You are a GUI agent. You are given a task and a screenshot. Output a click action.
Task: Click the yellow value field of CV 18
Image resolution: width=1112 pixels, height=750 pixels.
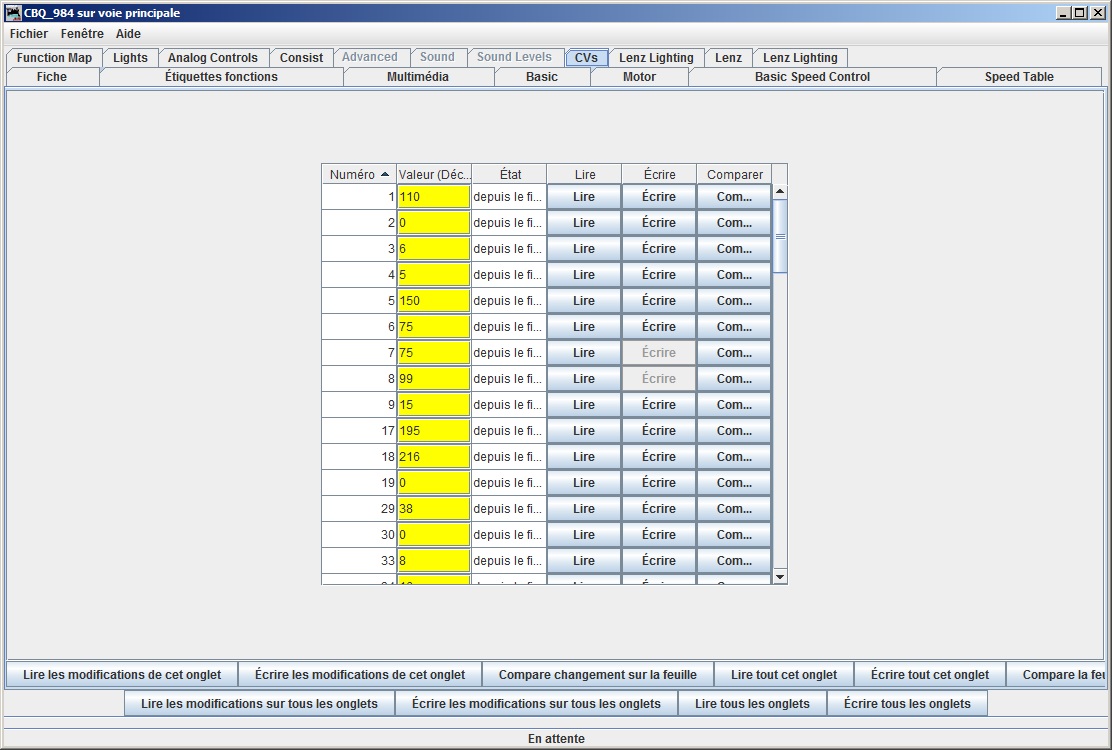tap(433, 457)
